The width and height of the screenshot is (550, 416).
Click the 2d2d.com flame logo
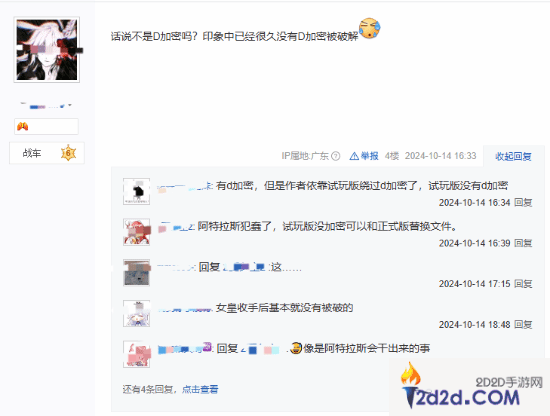[x=411, y=385]
